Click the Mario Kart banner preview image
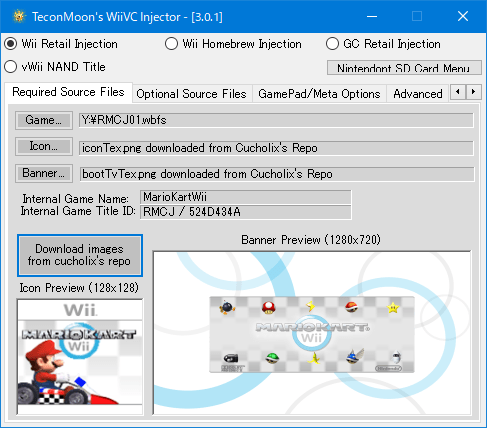487x428 pixels. 312,333
